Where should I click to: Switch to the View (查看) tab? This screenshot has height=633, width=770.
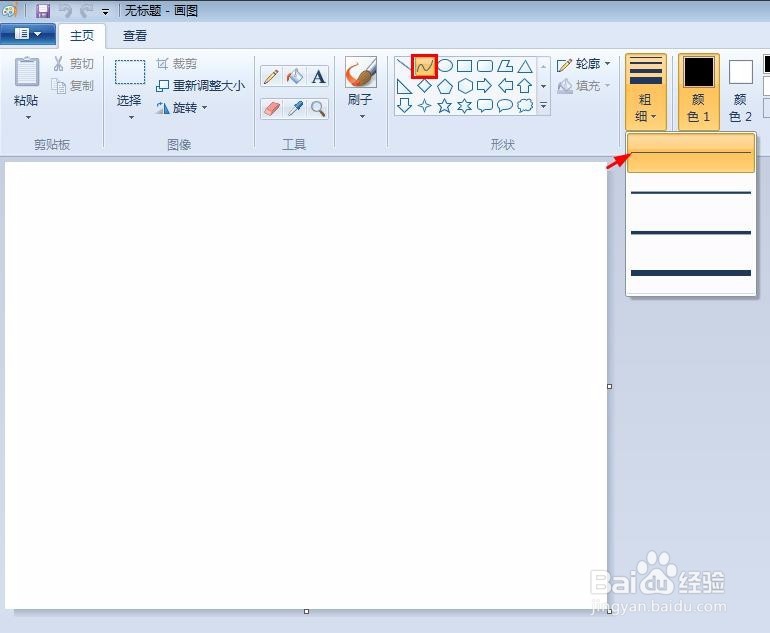point(135,35)
